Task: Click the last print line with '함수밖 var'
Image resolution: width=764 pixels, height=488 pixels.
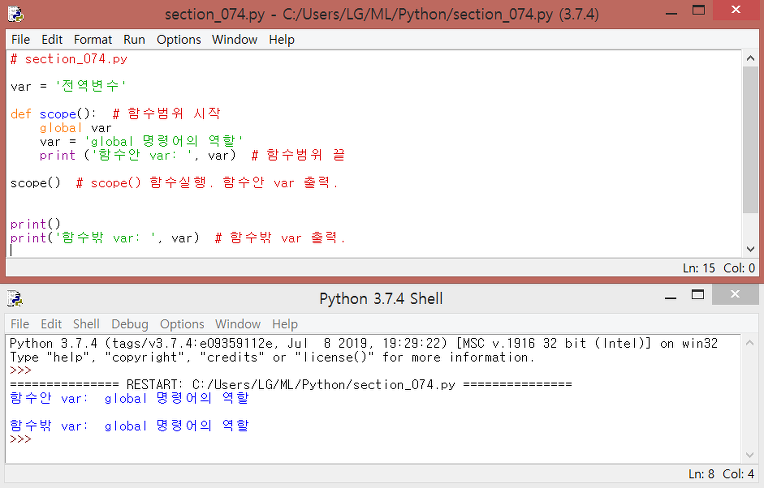Action: pos(177,238)
